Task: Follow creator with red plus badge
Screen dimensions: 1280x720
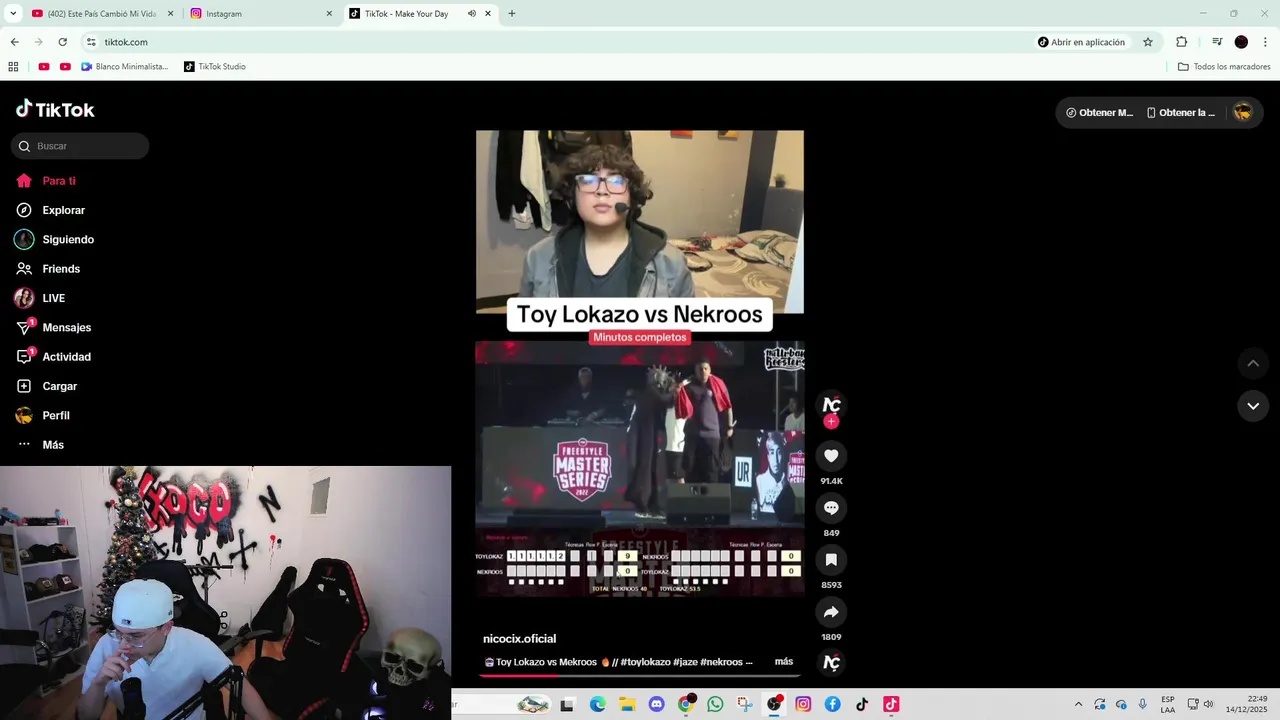Action: point(831,422)
